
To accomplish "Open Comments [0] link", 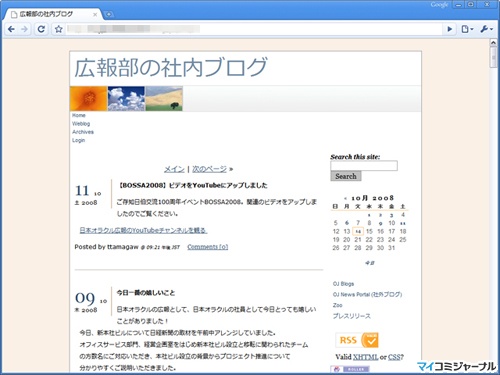I will (208, 247).
